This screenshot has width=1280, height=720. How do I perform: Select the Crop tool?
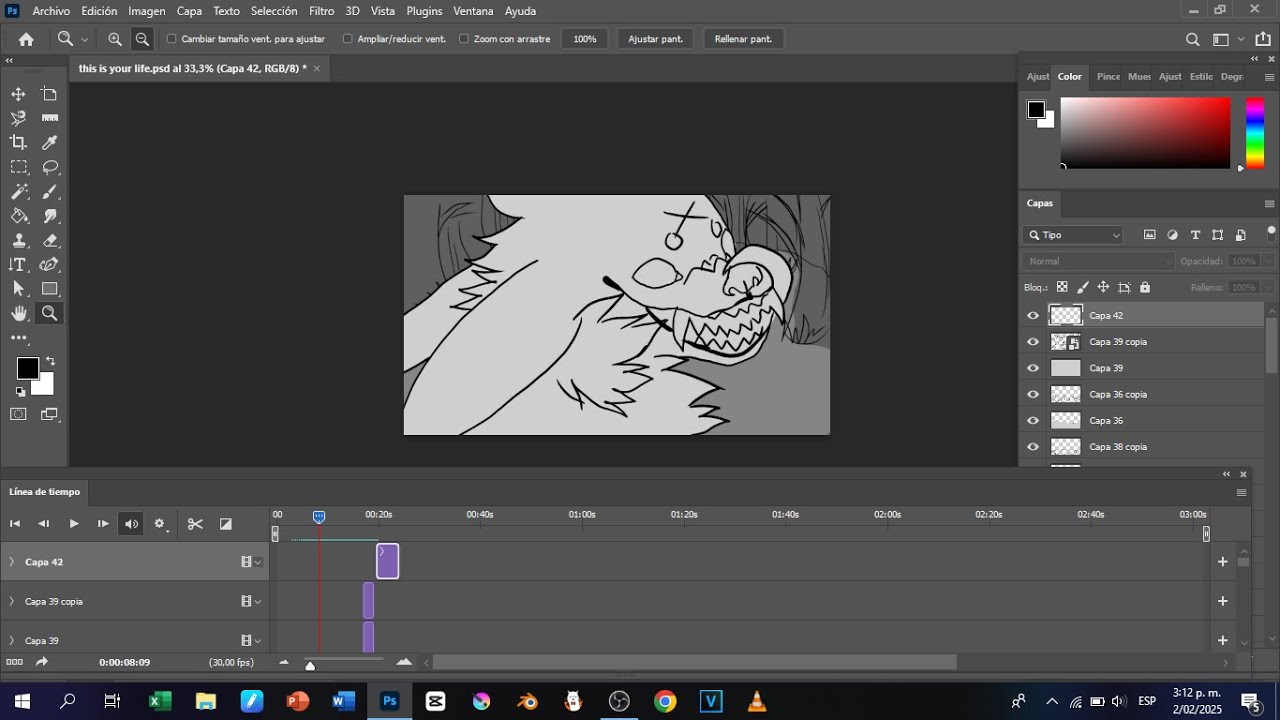[x=18, y=142]
